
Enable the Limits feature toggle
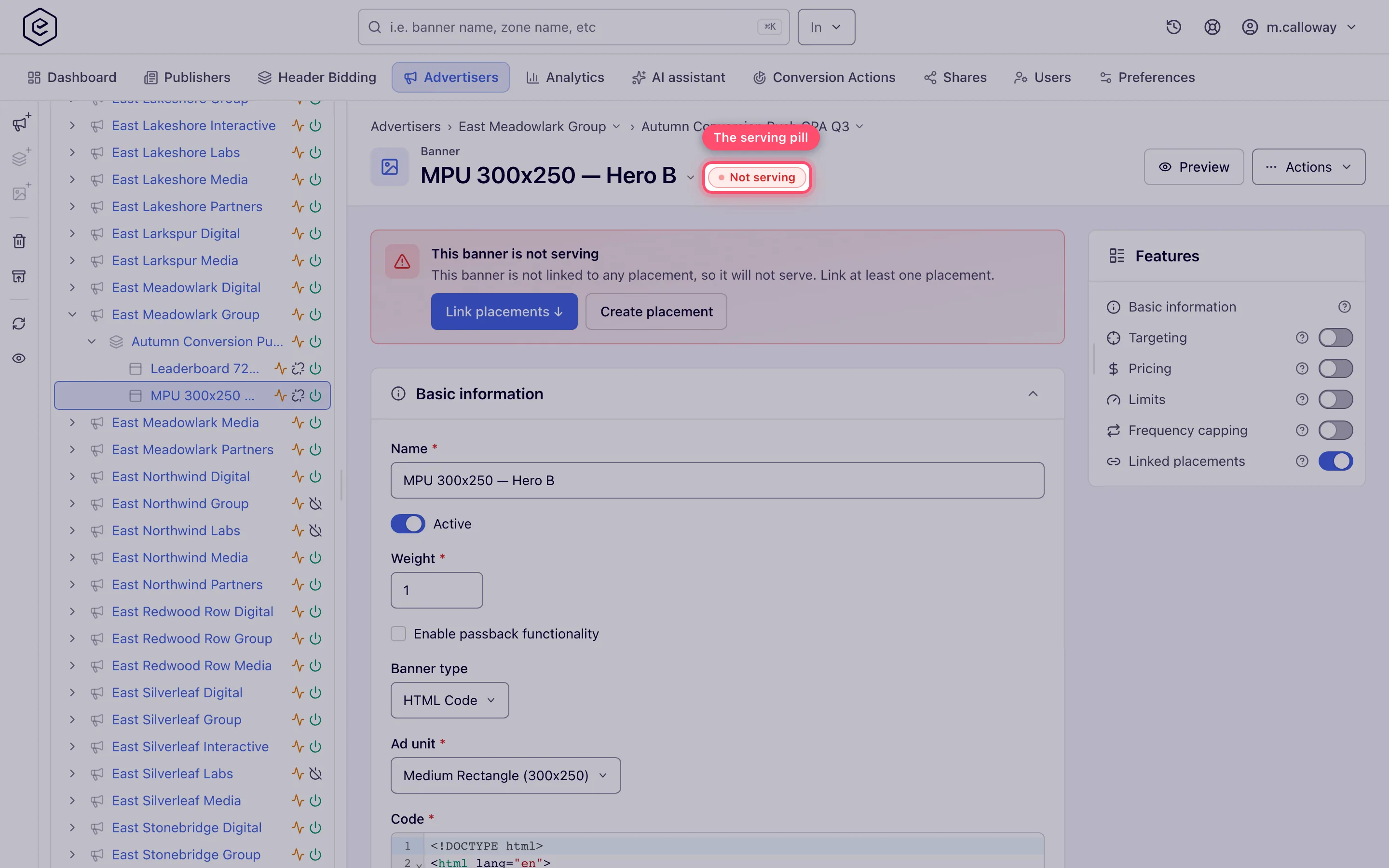[1335, 400]
